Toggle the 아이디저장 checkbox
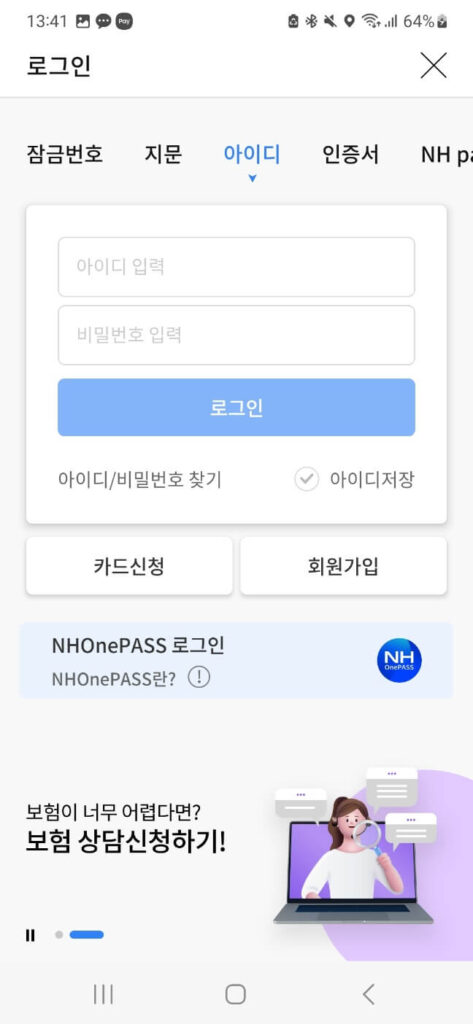Screen dimensions: 473x1024 click(x=306, y=480)
